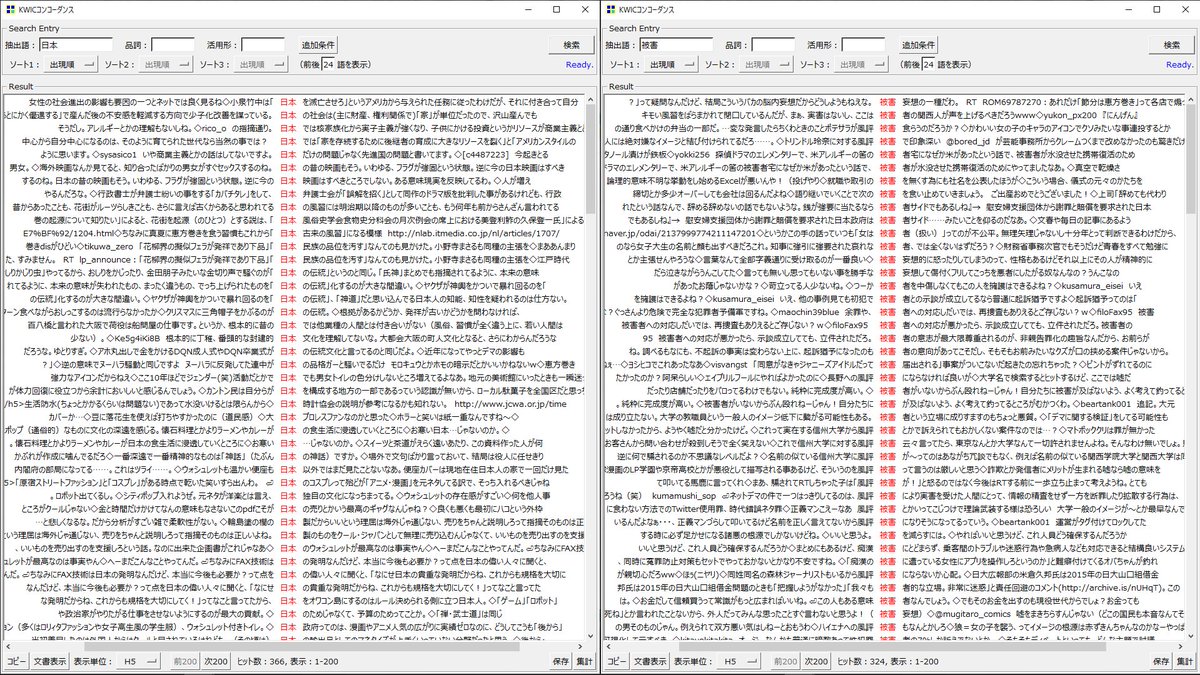The height and width of the screenshot is (675, 1200).
Task: Click the コピー button in right window
Action: pos(616,662)
